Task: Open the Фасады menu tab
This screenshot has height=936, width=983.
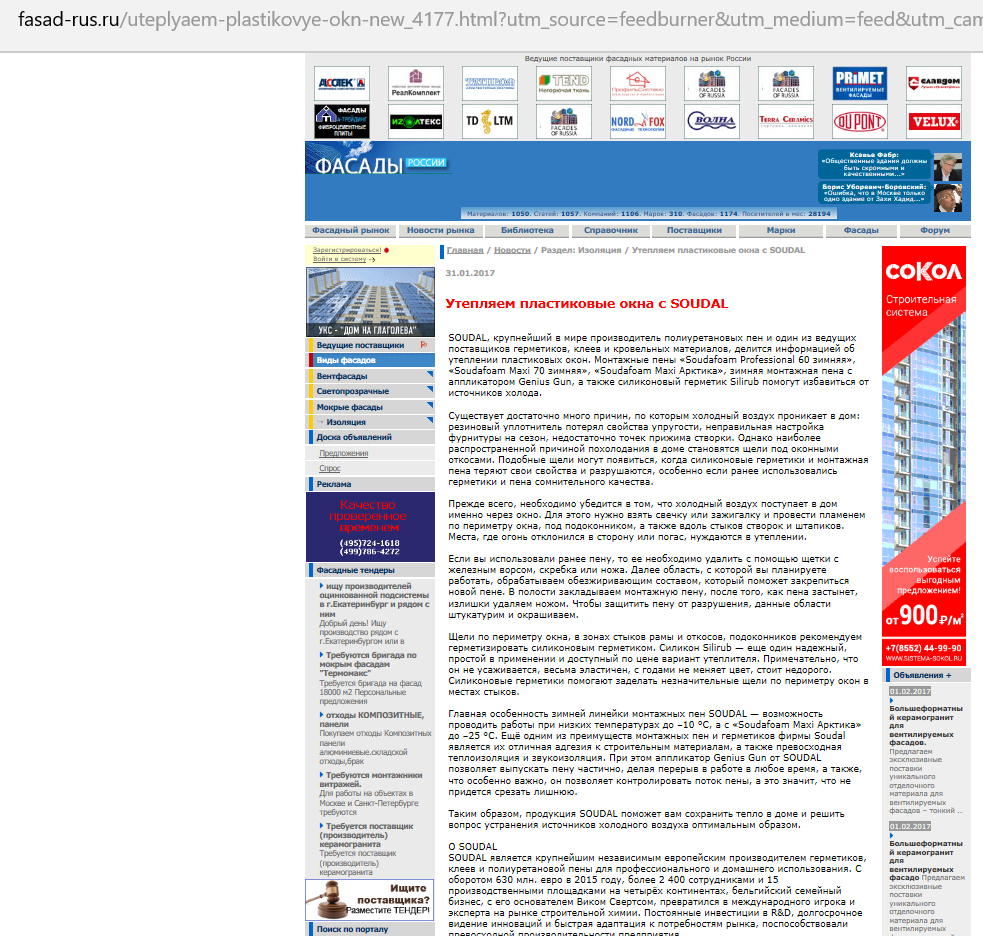Action: pyautogui.click(x=861, y=231)
